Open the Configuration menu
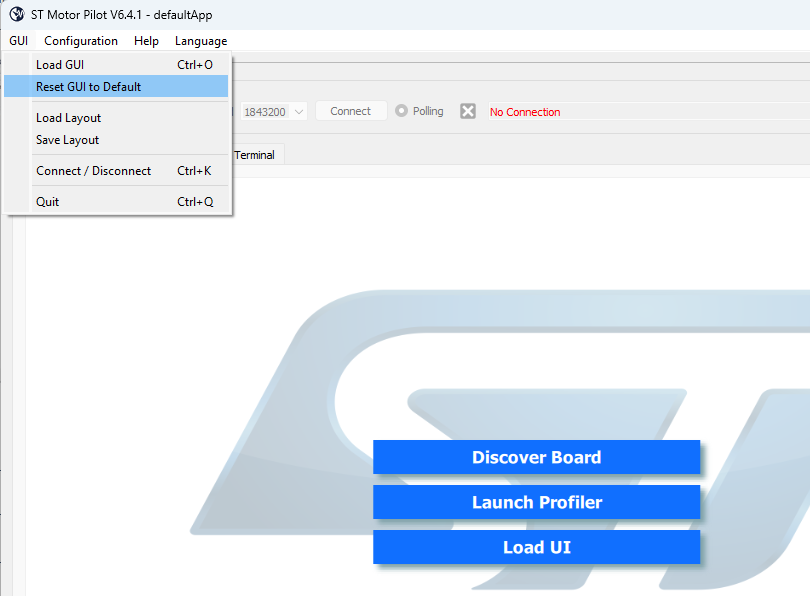The width and height of the screenshot is (810, 596). [81, 41]
